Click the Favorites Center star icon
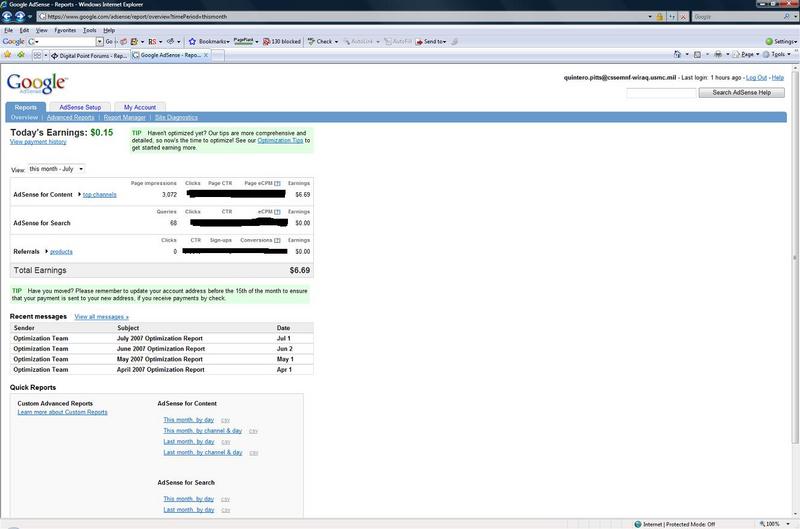 click(x=8, y=55)
